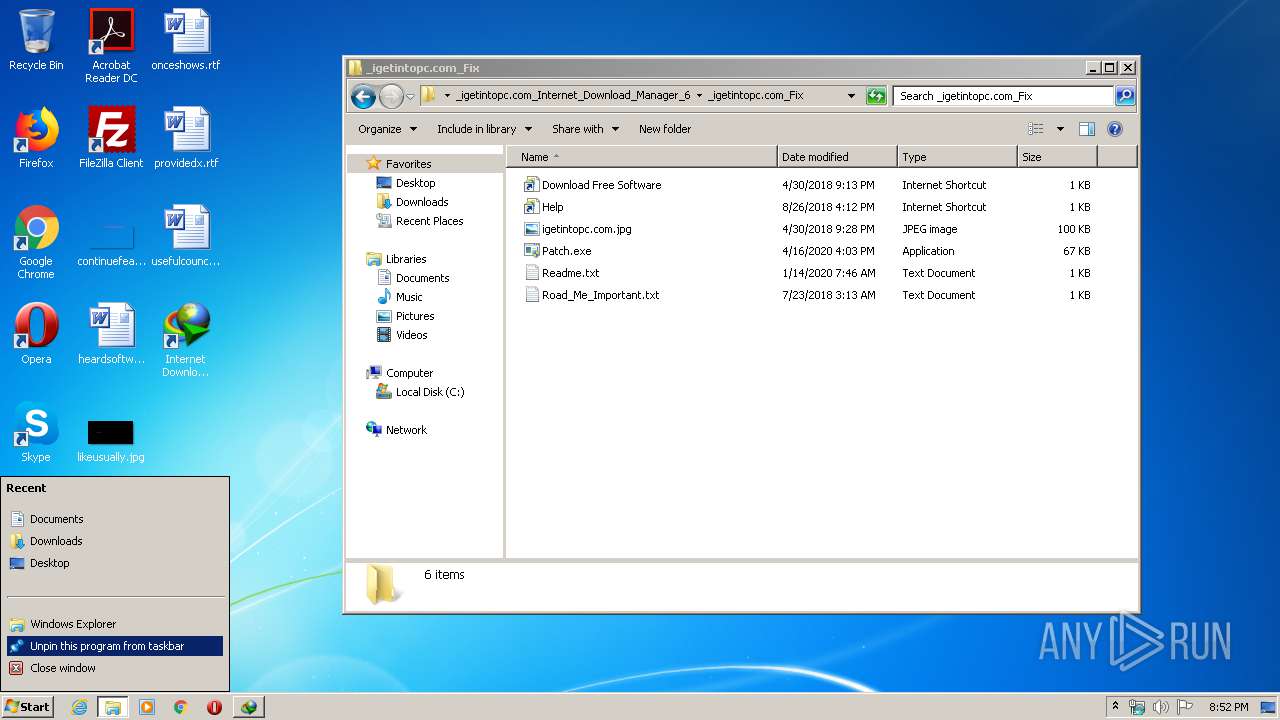The height and width of the screenshot is (720, 1280).
Task: Click Windows Explorer taskbar icon
Action: pyautogui.click(x=113, y=707)
